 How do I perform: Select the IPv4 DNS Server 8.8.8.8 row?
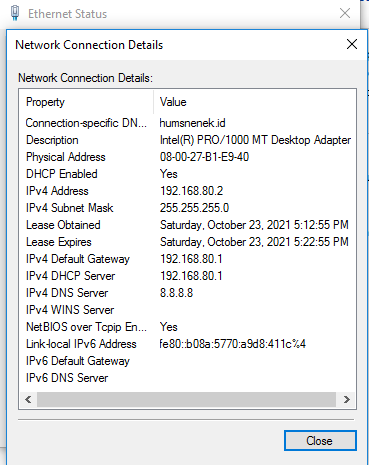[x=187, y=293]
